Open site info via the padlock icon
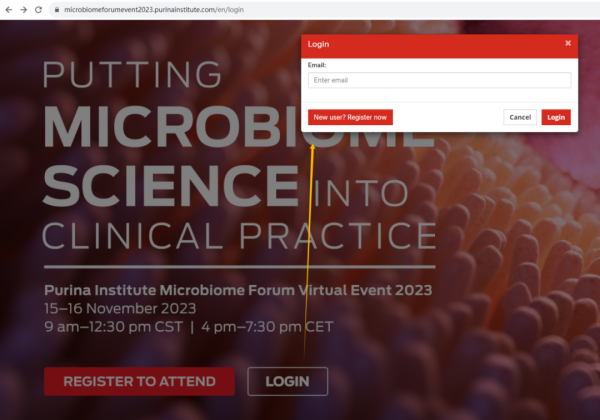The image size is (600, 420). [57, 10]
